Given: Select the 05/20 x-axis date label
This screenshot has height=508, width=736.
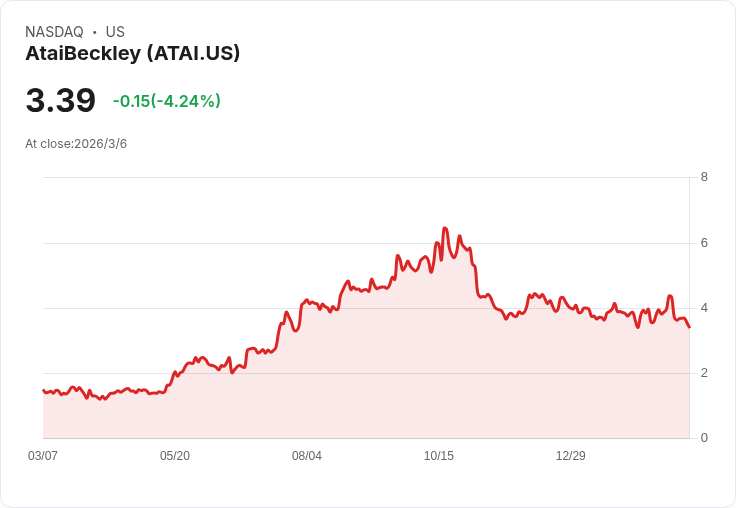Looking at the screenshot, I should (175, 456).
